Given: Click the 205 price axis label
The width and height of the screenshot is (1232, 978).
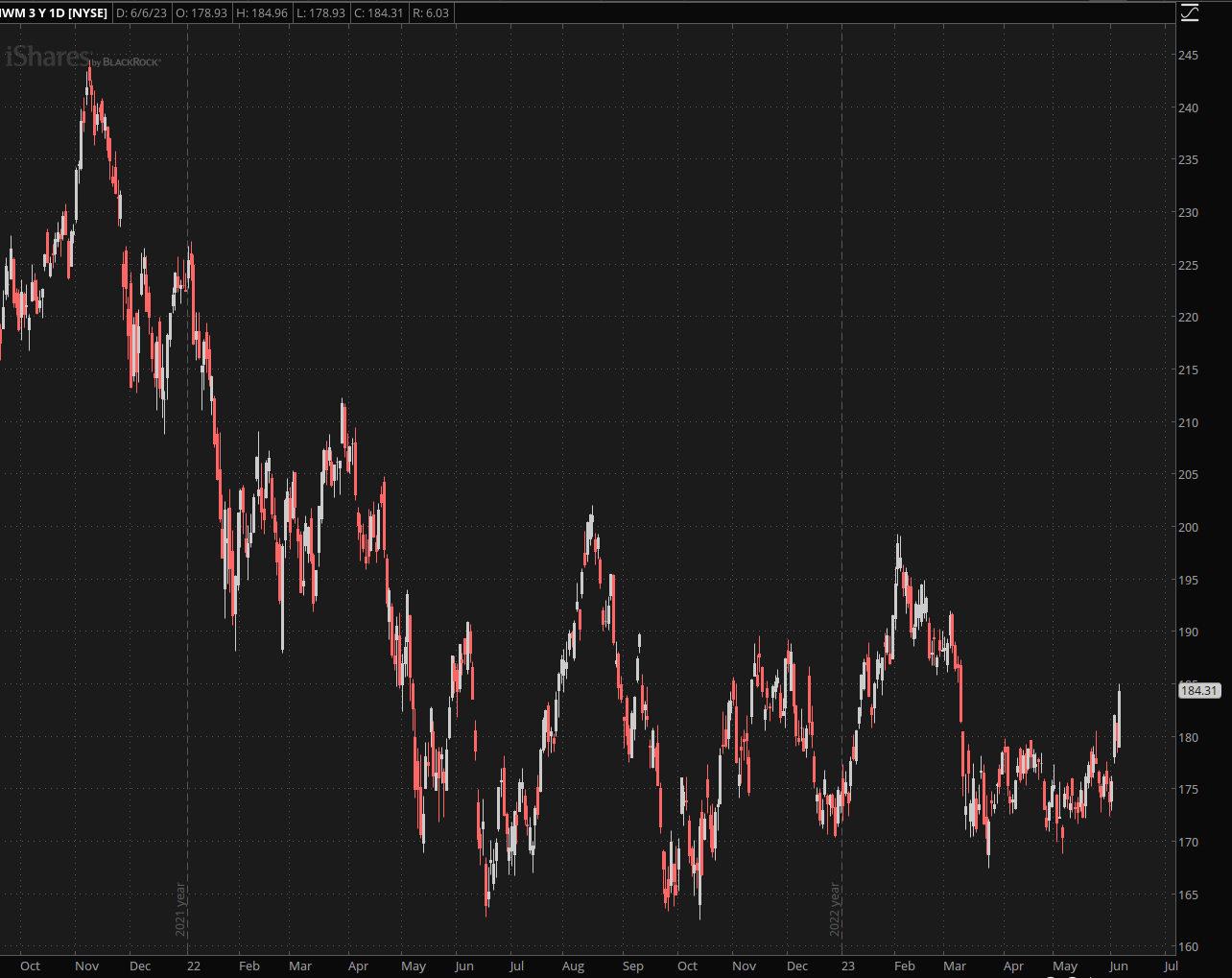Looking at the screenshot, I should tap(1188, 475).
